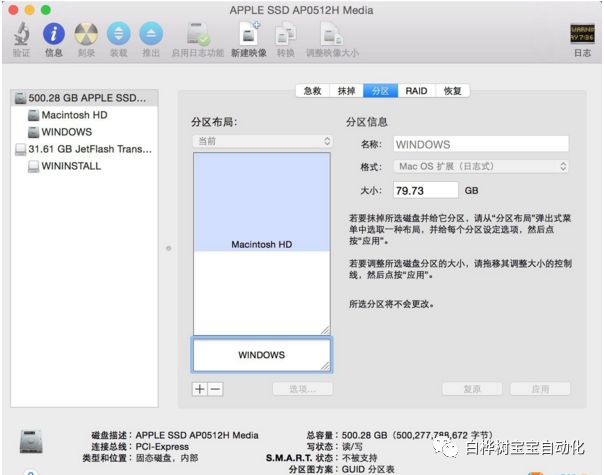Click connection bus text PCI-Express

point(162,447)
